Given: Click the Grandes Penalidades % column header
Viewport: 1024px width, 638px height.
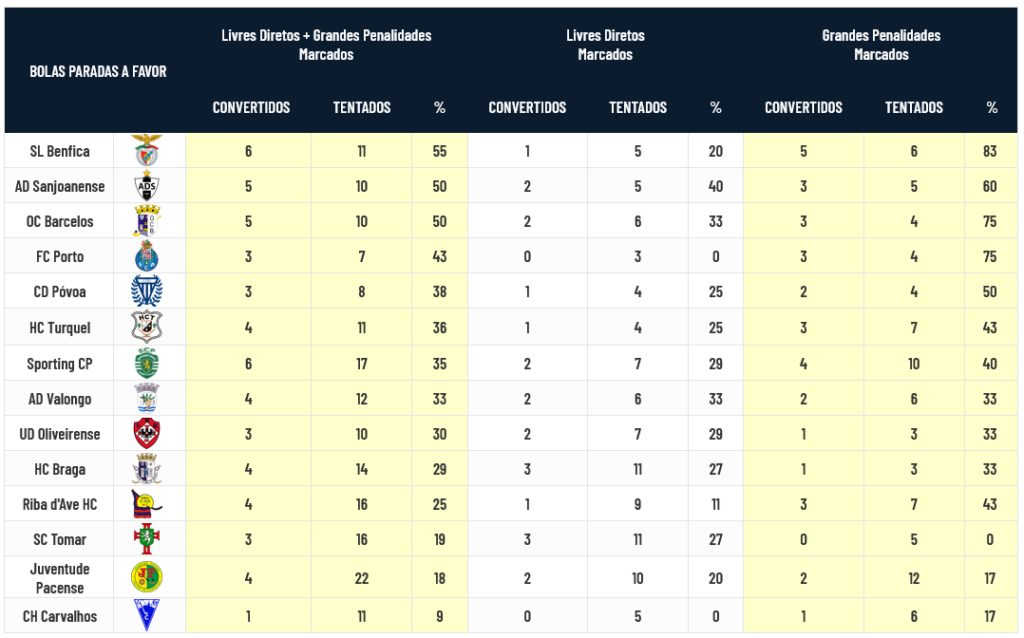Looking at the screenshot, I should click(991, 107).
